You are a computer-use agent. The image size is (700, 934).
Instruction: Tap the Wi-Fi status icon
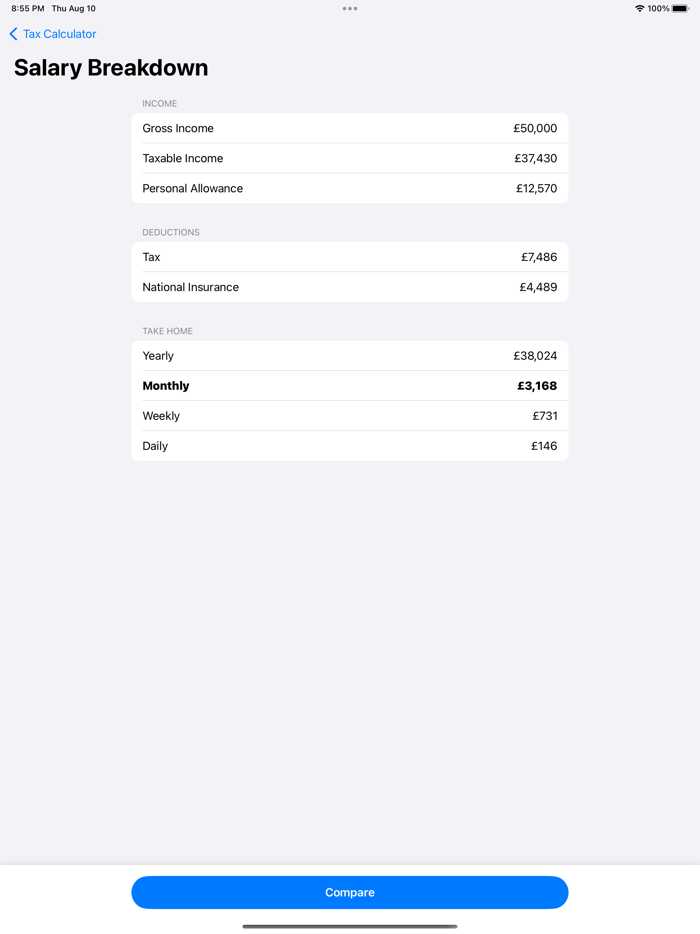tap(641, 8)
